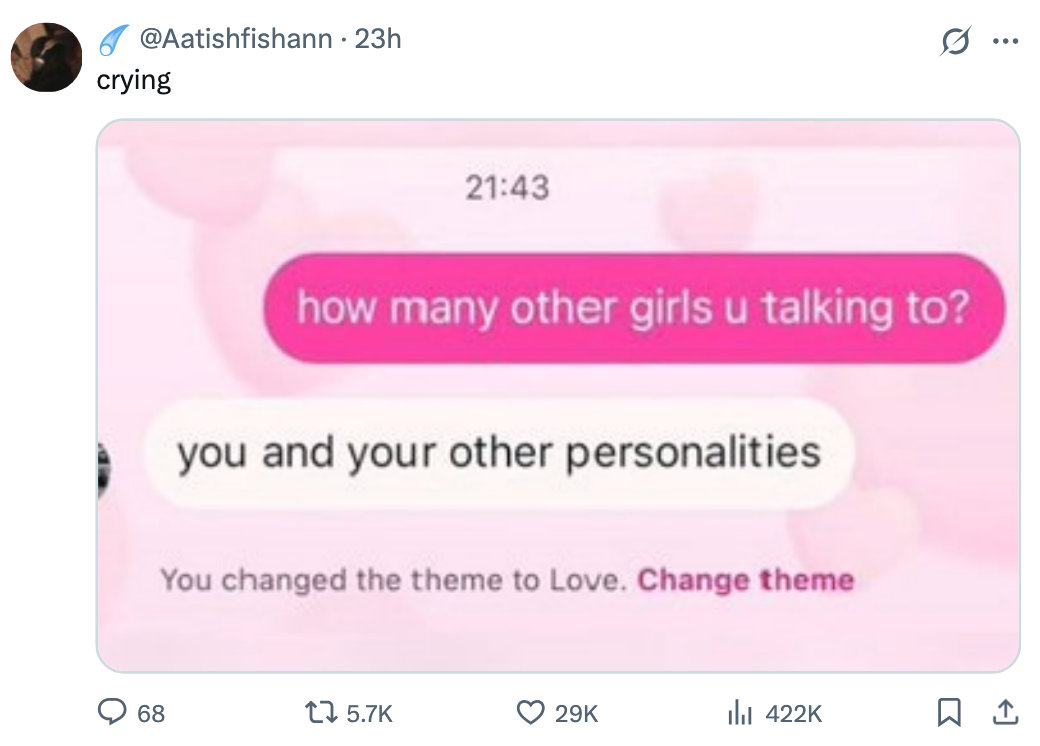
Task: Click the "You changed the theme to Love" notice
Action: point(394,580)
